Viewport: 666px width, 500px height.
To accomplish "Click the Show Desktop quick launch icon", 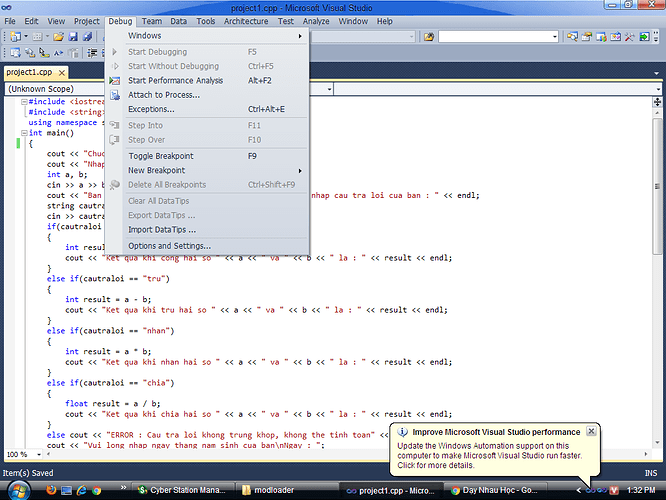I will click(66, 490).
